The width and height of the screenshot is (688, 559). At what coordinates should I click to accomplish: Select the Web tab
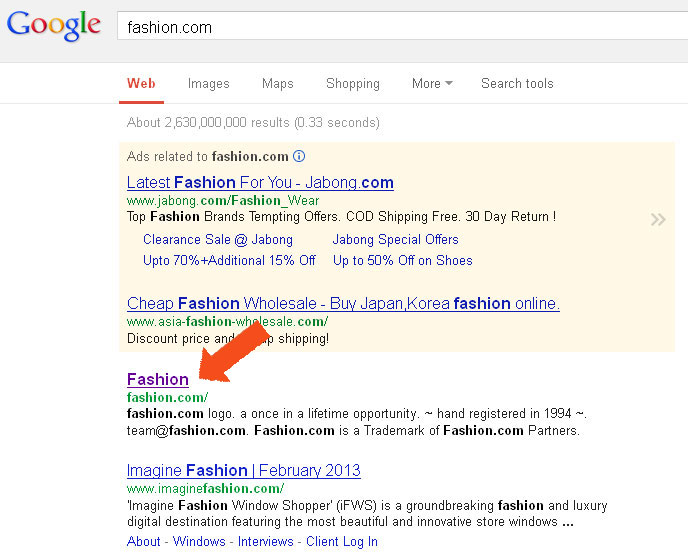(x=141, y=84)
